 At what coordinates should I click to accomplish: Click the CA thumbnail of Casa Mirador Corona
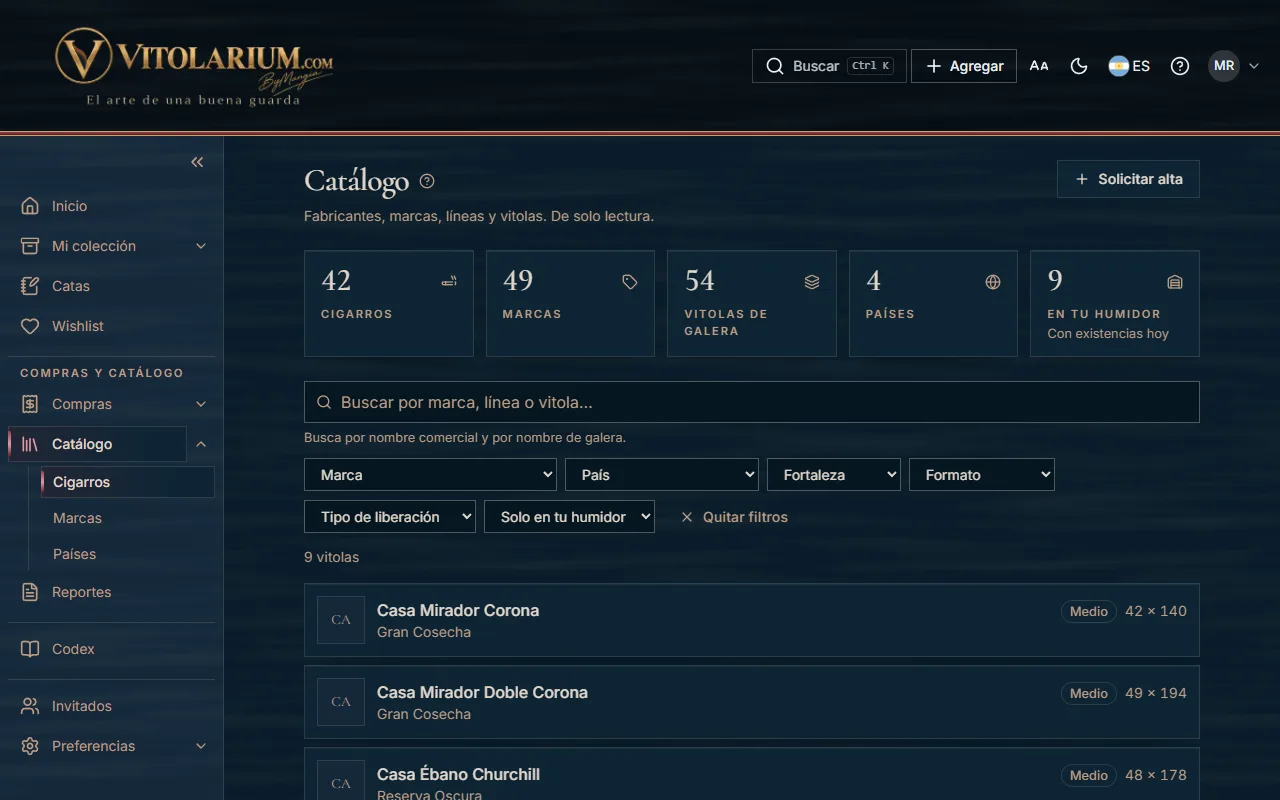341,620
